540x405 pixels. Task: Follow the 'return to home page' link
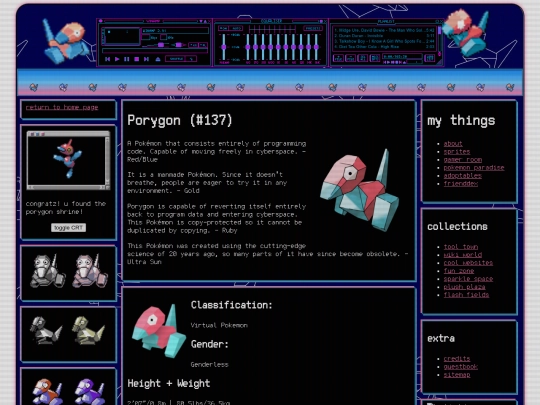click(62, 107)
